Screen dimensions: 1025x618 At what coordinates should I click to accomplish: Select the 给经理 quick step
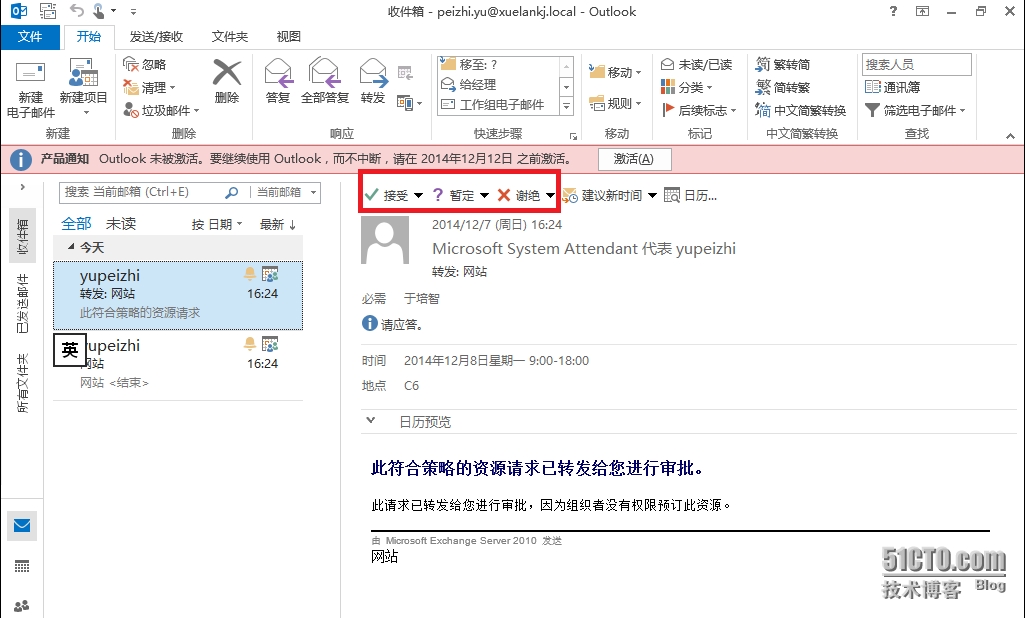click(x=498, y=84)
